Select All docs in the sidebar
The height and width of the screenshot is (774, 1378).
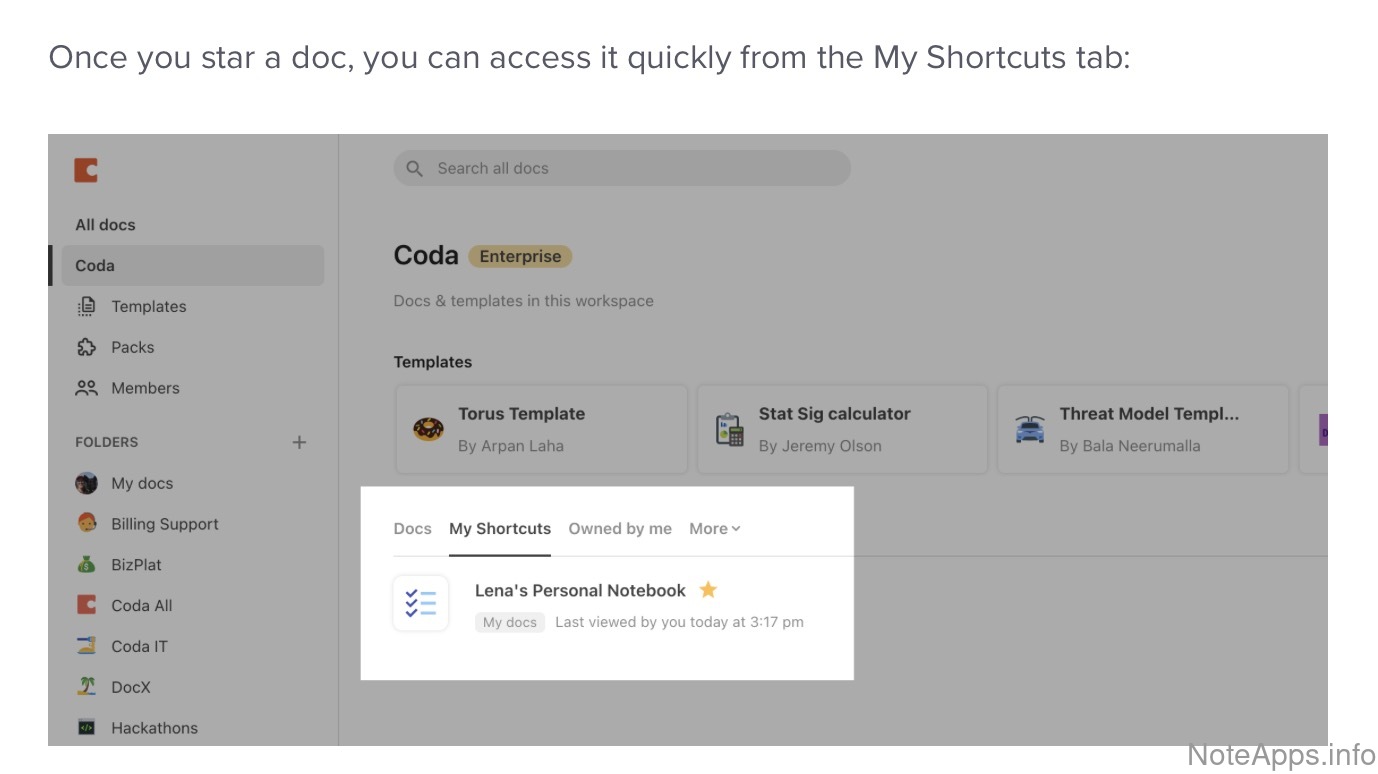[x=105, y=225]
